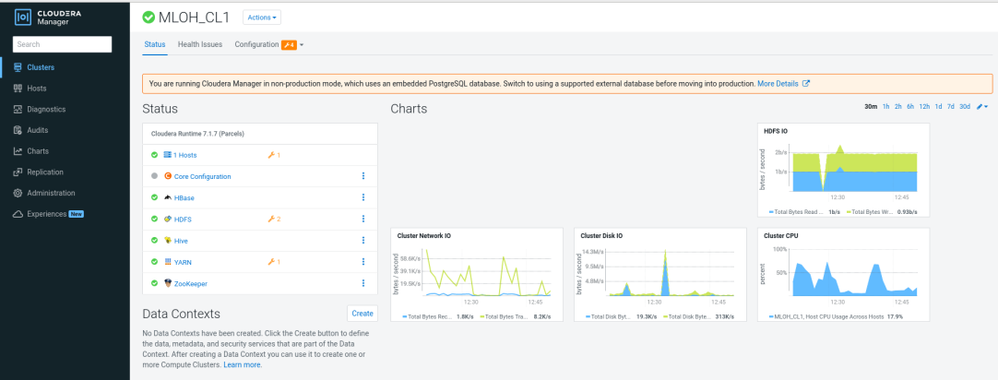
Task: Open Replication in the sidebar
Action: coord(45,172)
